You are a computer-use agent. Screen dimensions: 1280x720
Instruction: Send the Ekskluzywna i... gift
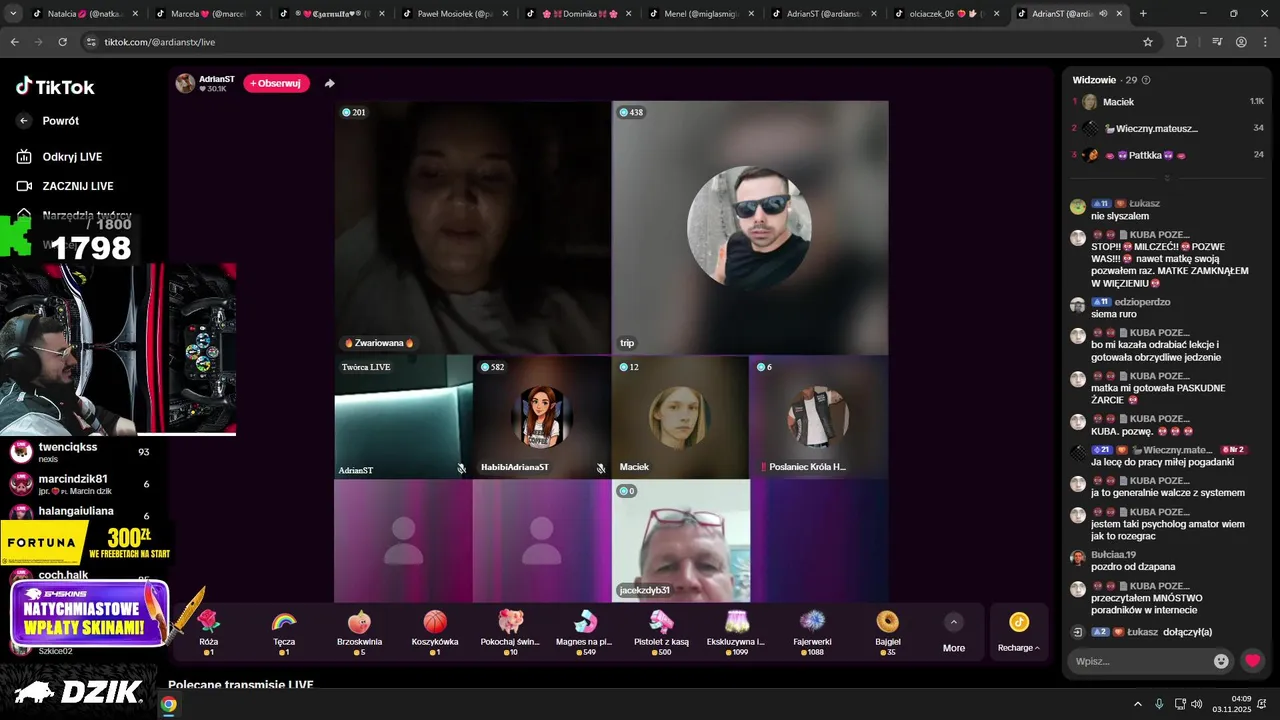click(736, 632)
